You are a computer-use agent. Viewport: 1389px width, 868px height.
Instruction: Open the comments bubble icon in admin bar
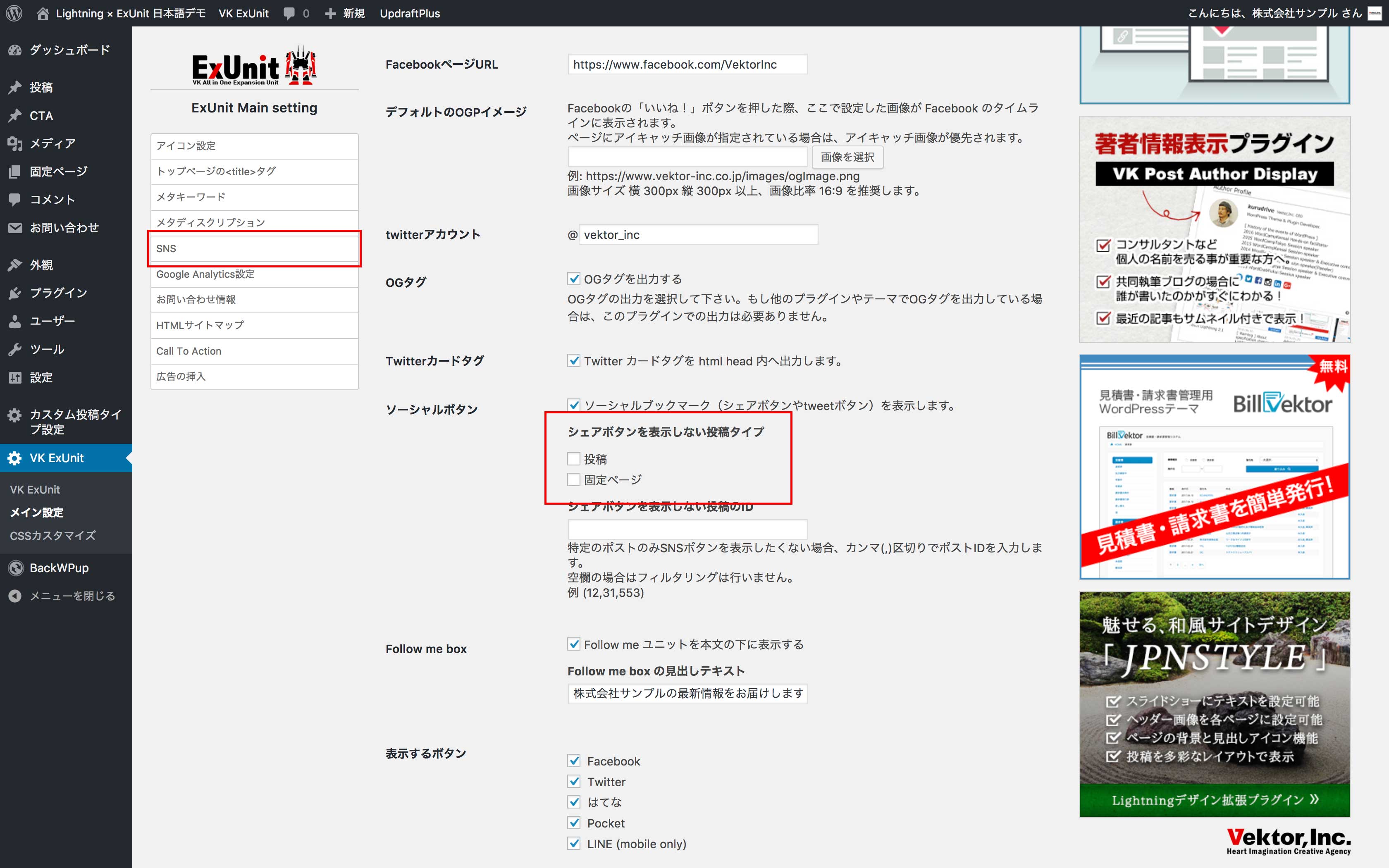(x=289, y=13)
